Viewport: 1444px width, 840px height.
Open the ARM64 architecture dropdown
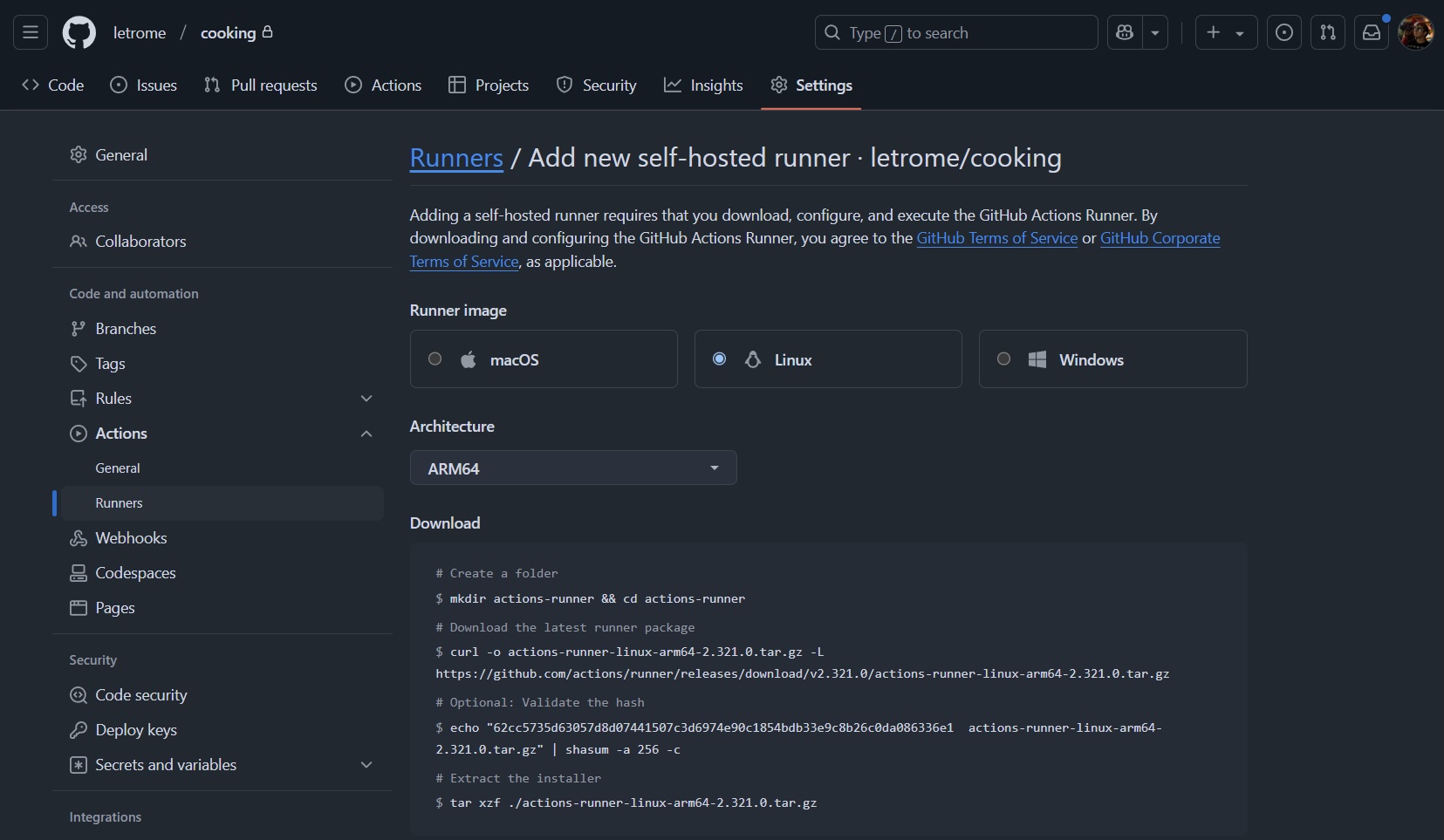point(572,468)
